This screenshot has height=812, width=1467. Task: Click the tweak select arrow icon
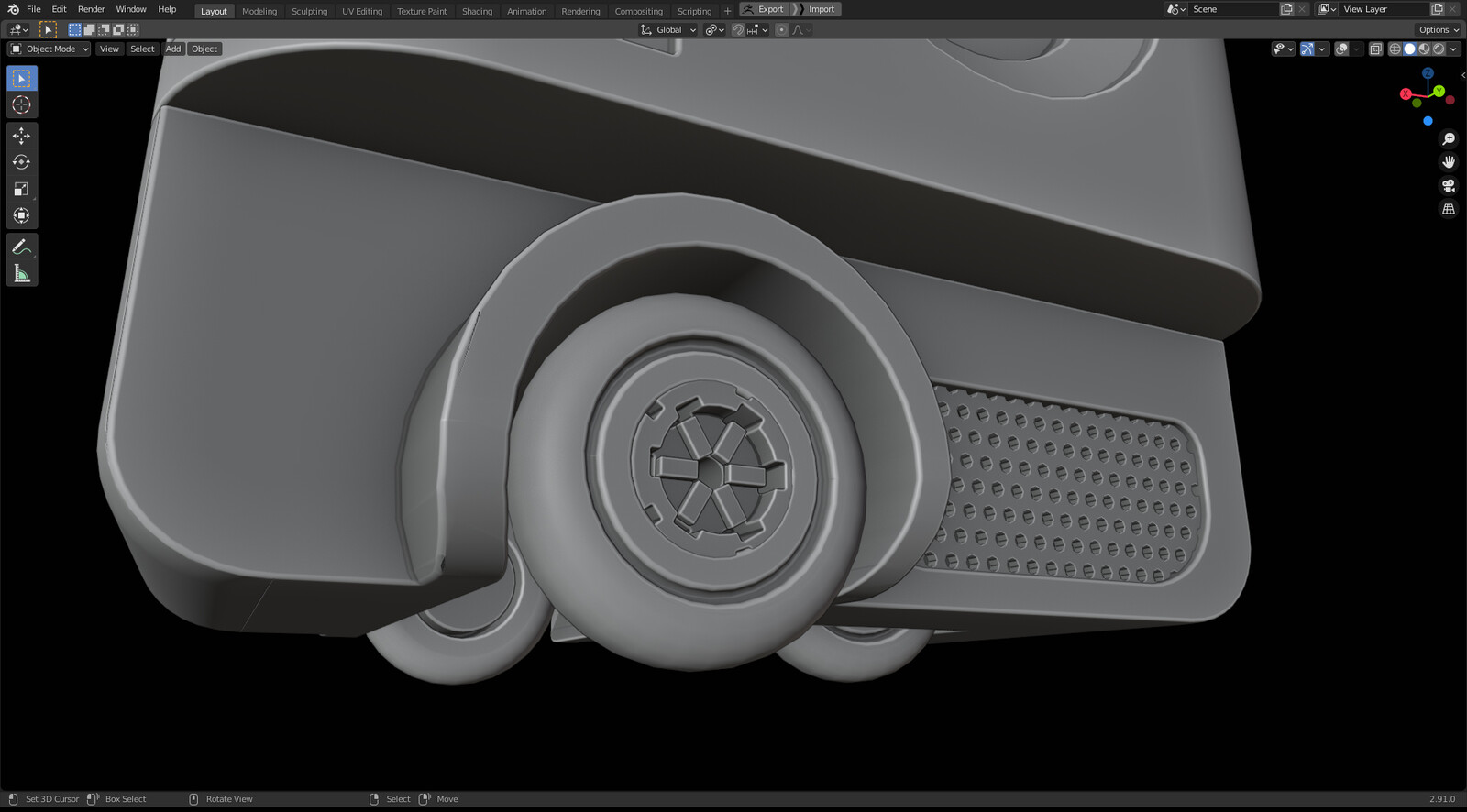(x=48, y=29)
